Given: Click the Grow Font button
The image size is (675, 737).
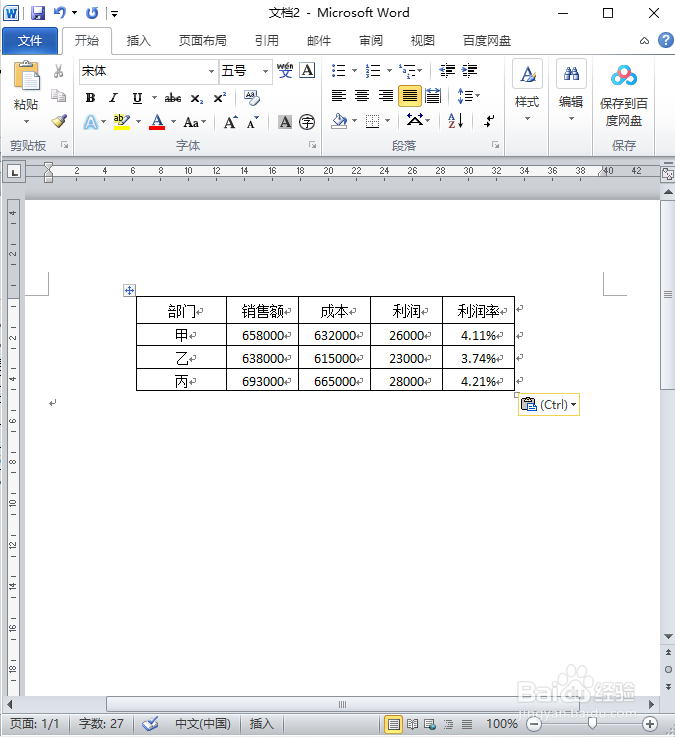Looking at the screenshot, I should tap(230, 122).
